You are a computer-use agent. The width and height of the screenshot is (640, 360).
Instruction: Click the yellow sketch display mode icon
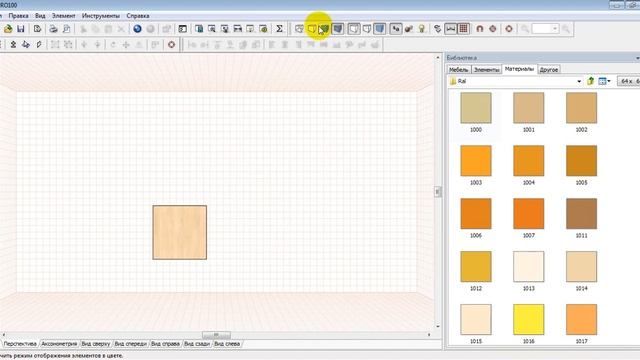[312, 29]
